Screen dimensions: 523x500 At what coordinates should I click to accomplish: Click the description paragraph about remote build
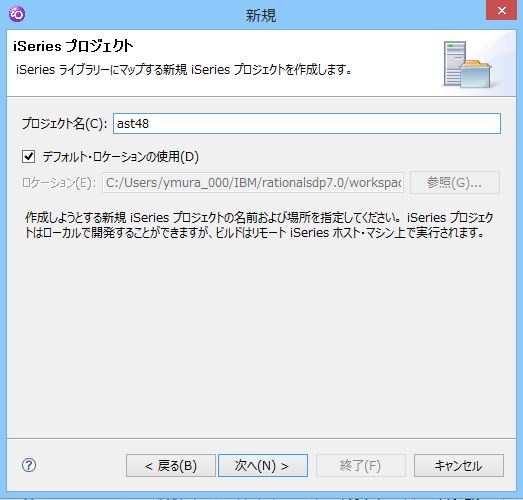pos(259,225)
